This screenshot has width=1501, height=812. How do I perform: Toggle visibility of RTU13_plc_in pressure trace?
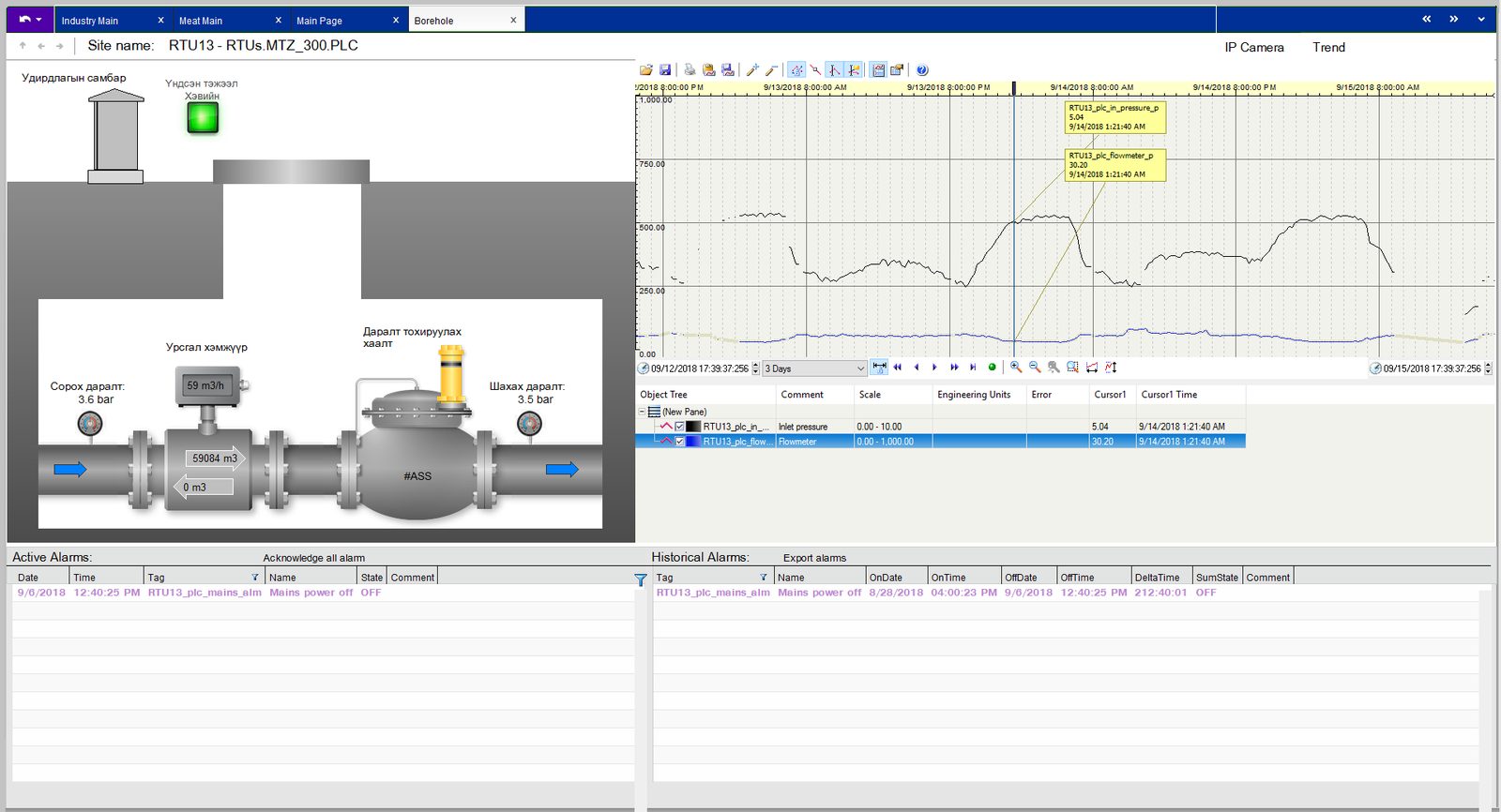pos(680,427)
